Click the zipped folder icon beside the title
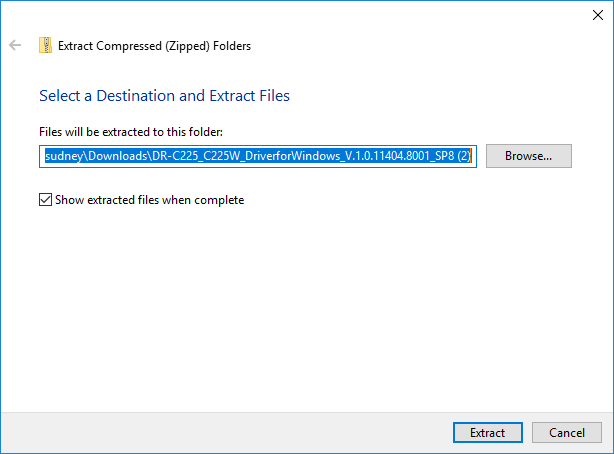Image resolution: width=614 pixels, height=454 pixels. [x=45, y=45]
